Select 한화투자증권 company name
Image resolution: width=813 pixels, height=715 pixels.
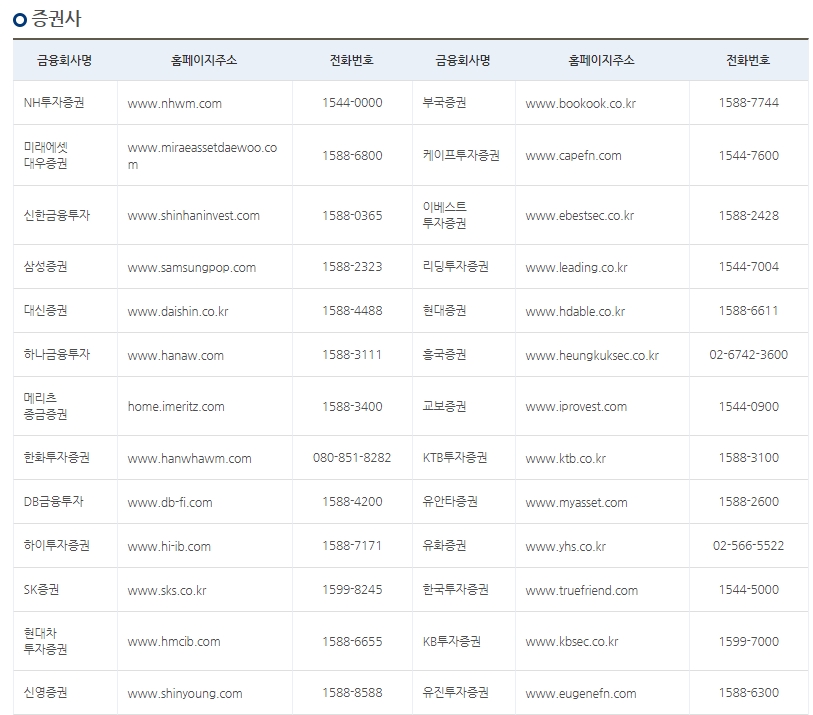(x=57, y=458)
